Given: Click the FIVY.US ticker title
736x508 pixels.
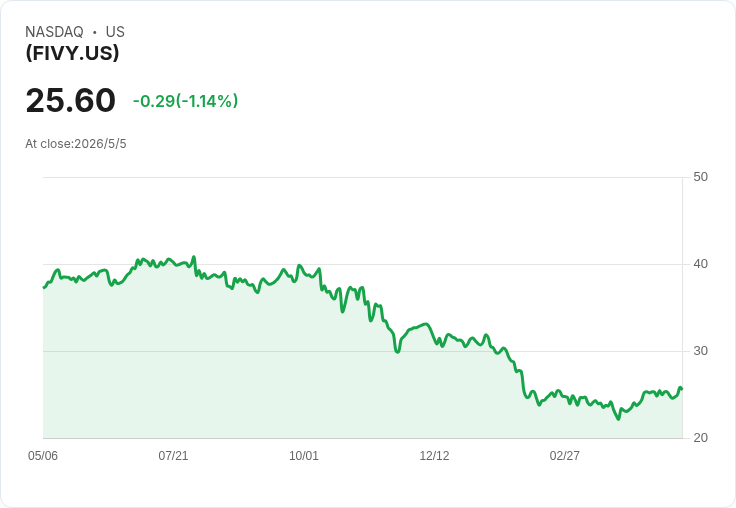Looking at the screenshot, I should (x=72, y=53).
